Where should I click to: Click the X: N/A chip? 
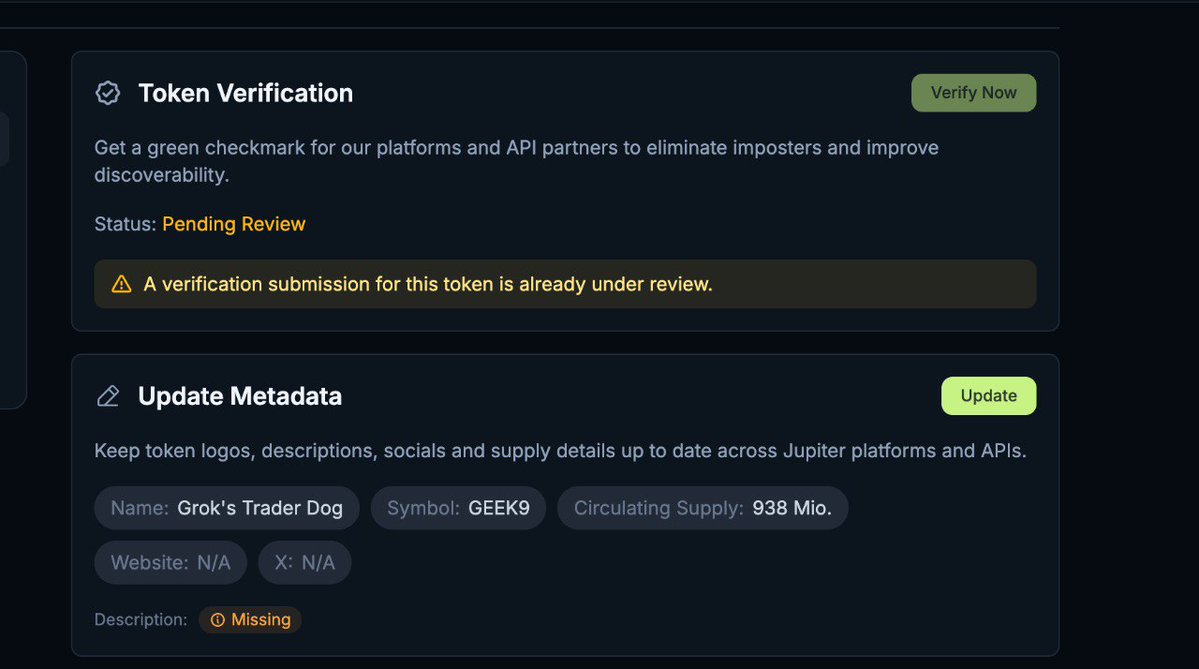tap(304, 563)
